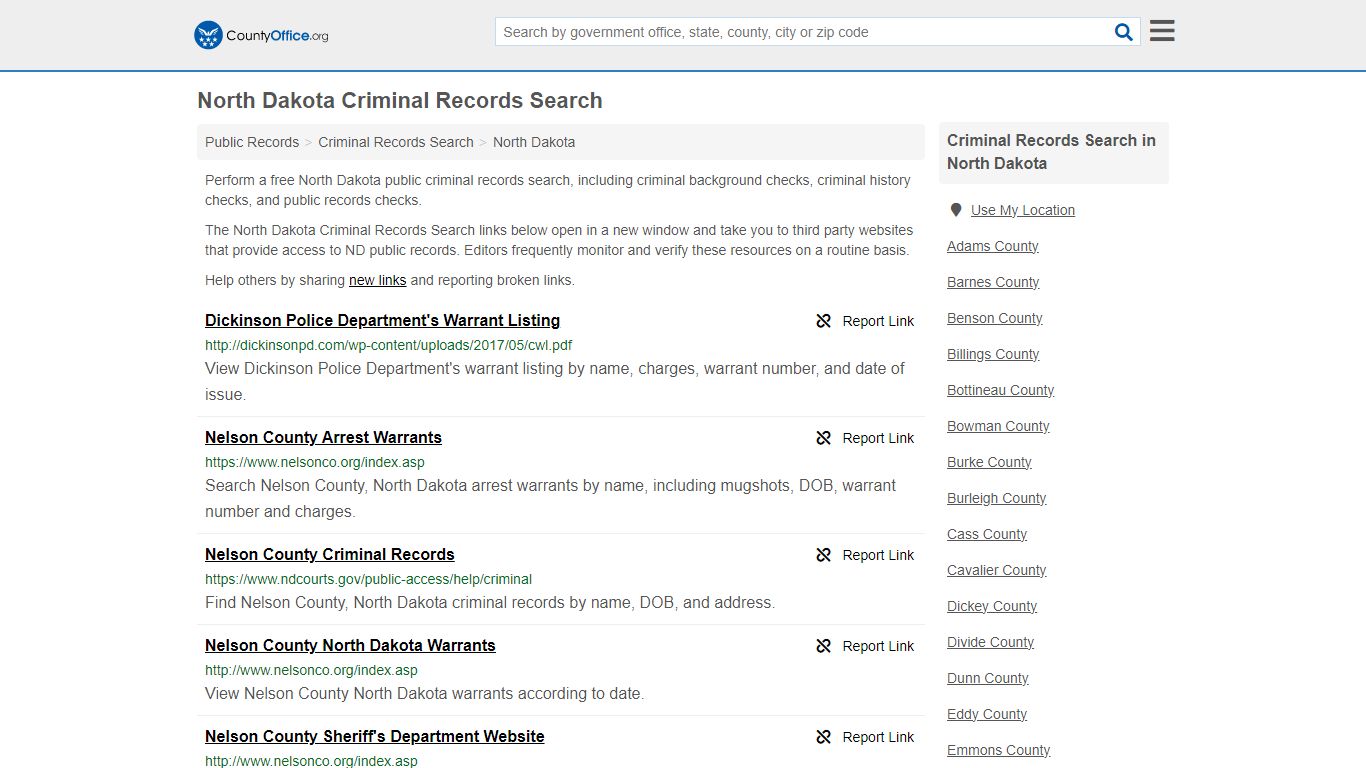Open Nelson County Sheriff's Department Website link
The image size is (1366, 768).
(x=375, y=736)
